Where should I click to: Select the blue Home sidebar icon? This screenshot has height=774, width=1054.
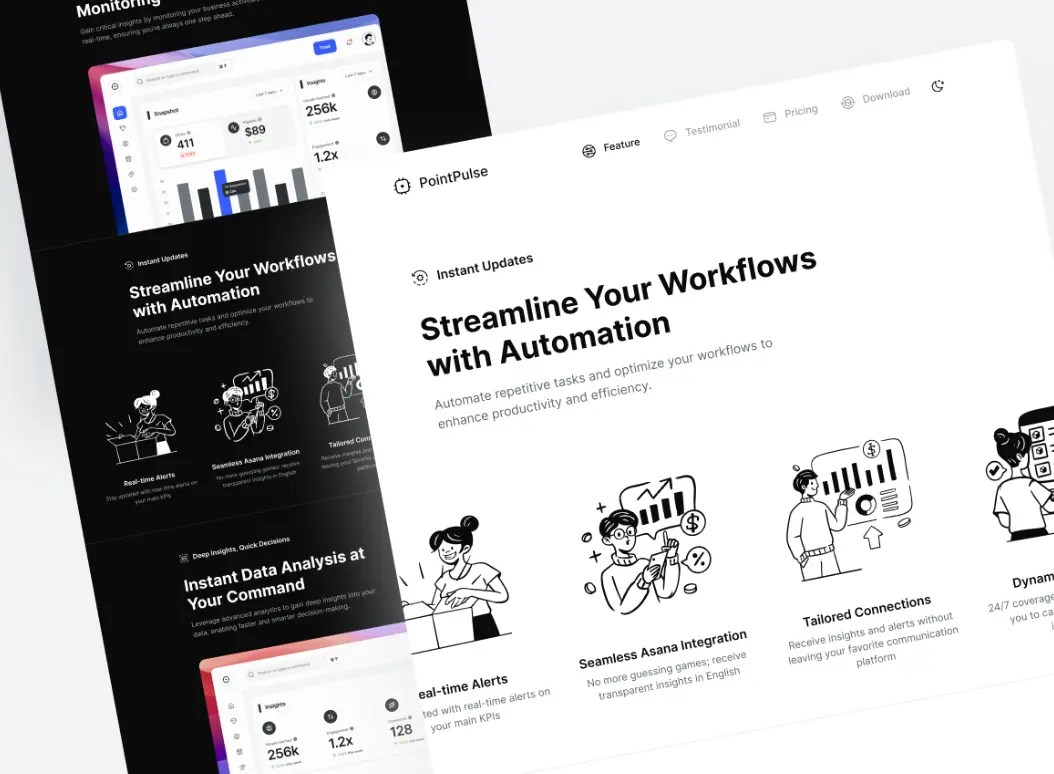coord(119,112)
